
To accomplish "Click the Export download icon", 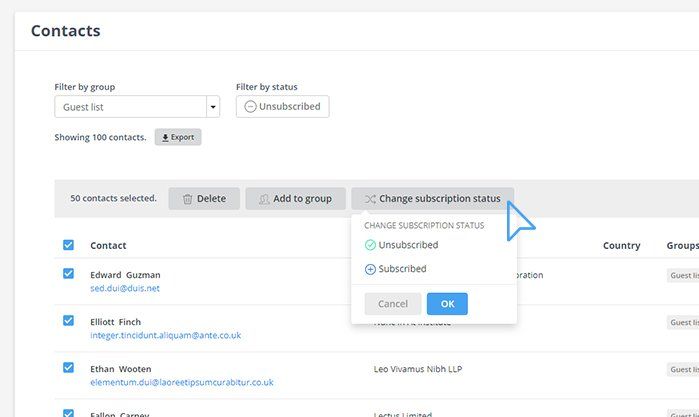I will tap(165, 137).
